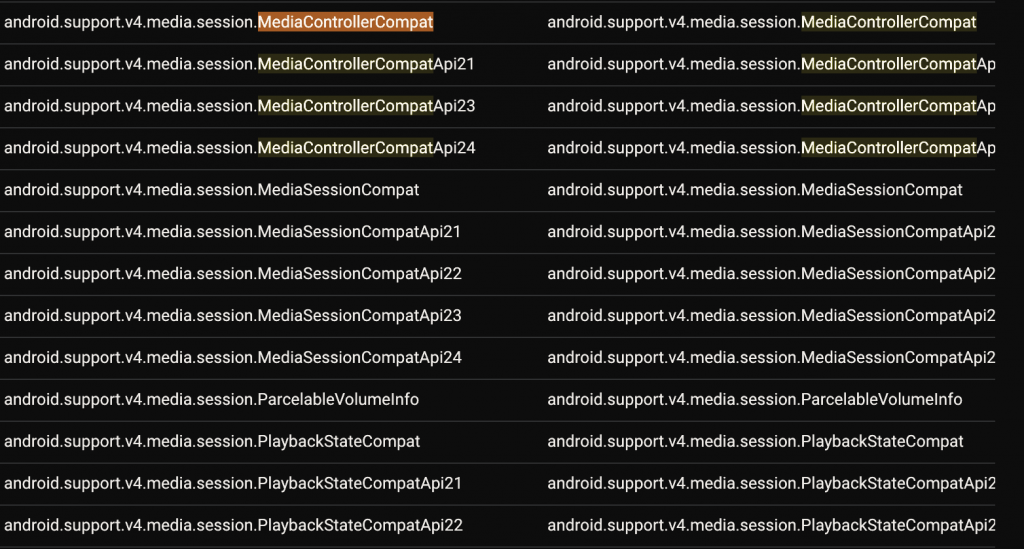Open MediaSessionCompatApi24 in the left list

coord(232,357)
